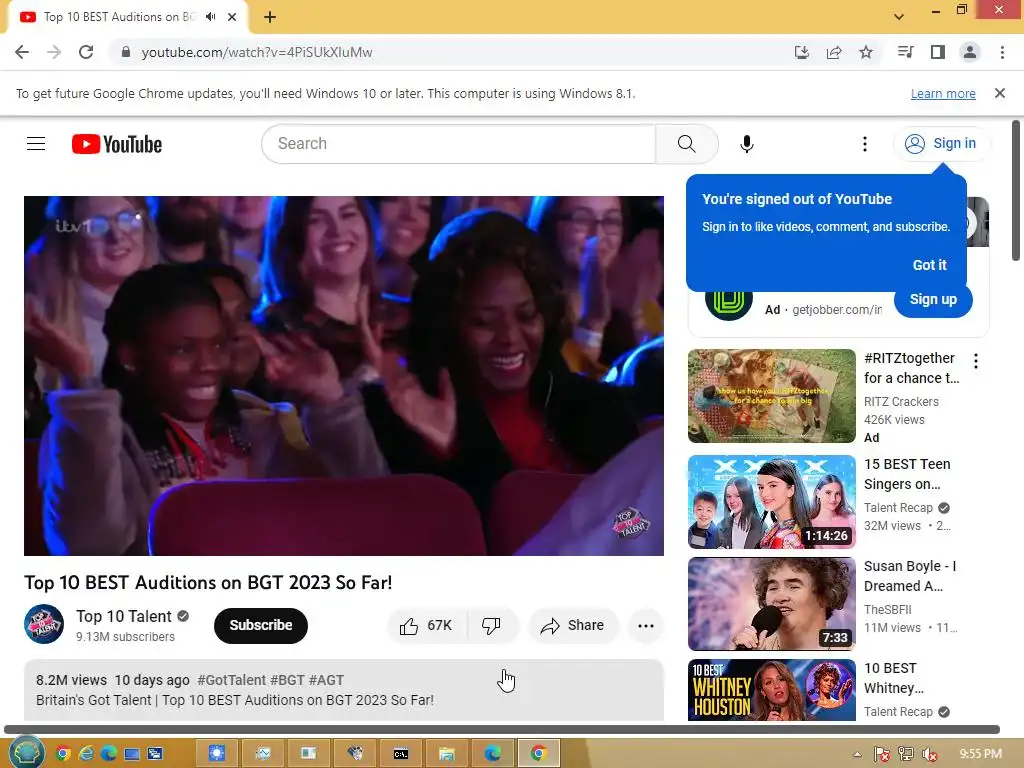
Task: Click the 15 BEST Teen Singers title
Action: [907, 474]
